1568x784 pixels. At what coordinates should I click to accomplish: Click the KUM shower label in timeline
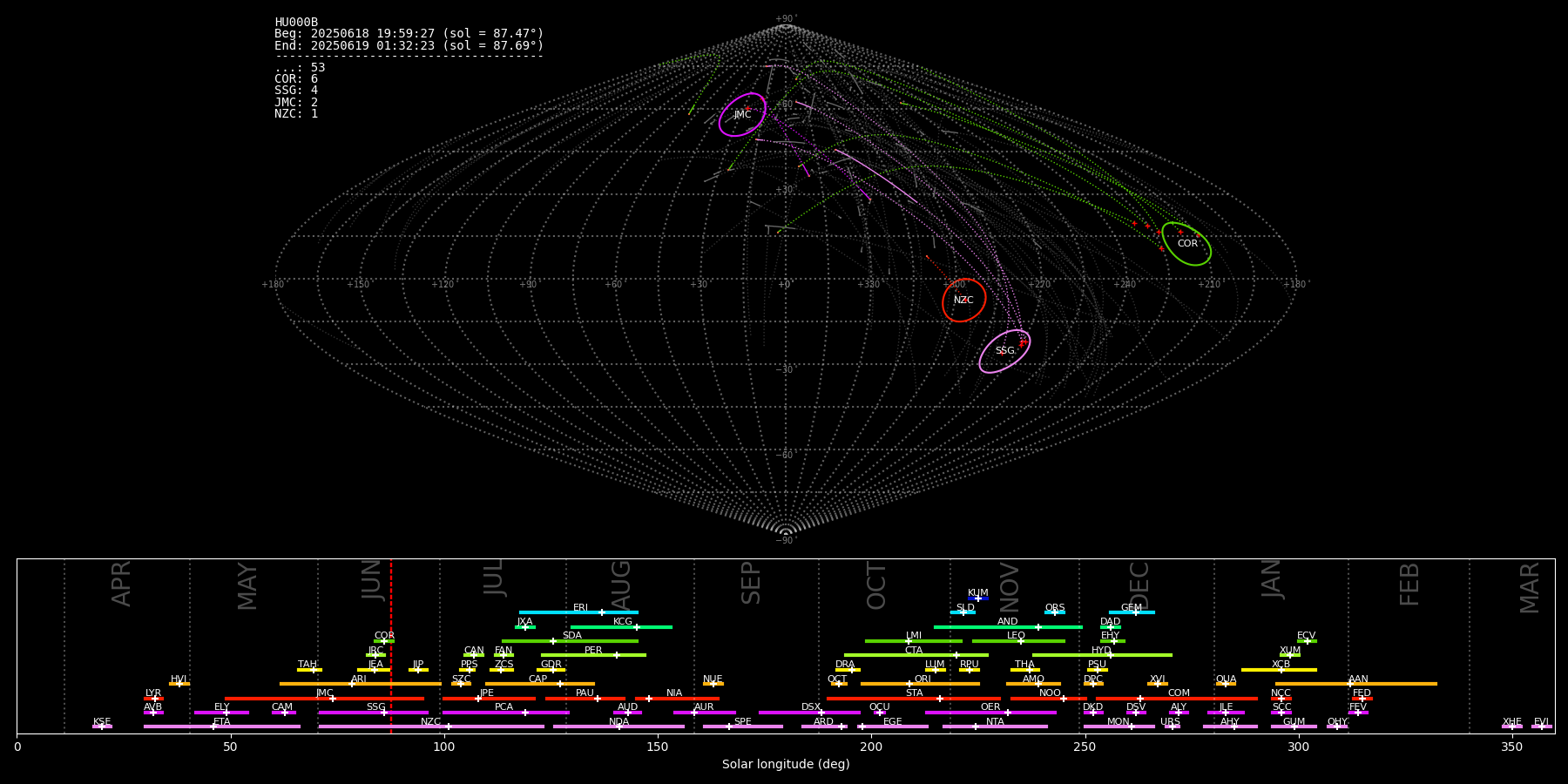click(978, 593)
